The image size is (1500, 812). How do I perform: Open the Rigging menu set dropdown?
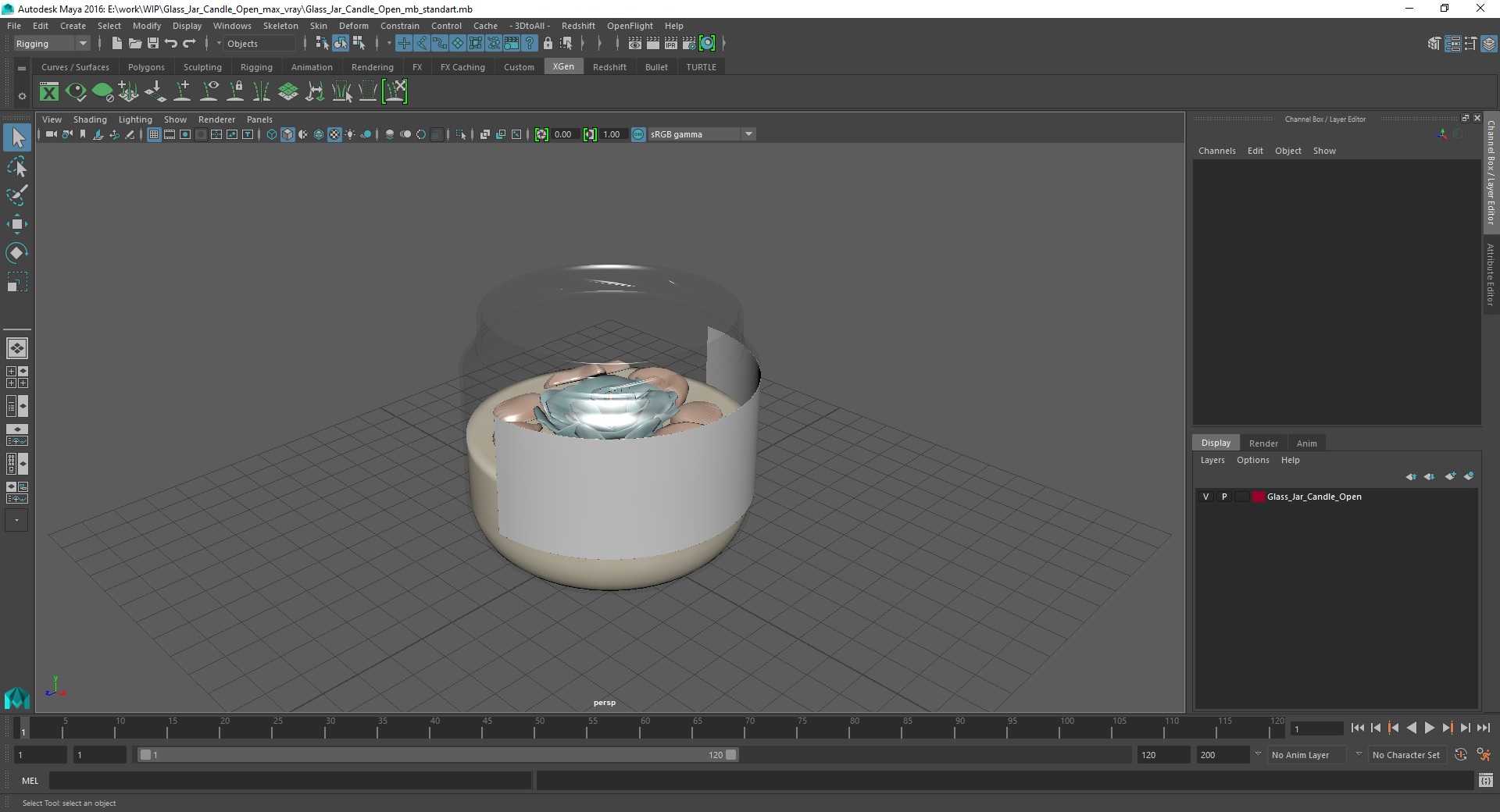point(52,44)
